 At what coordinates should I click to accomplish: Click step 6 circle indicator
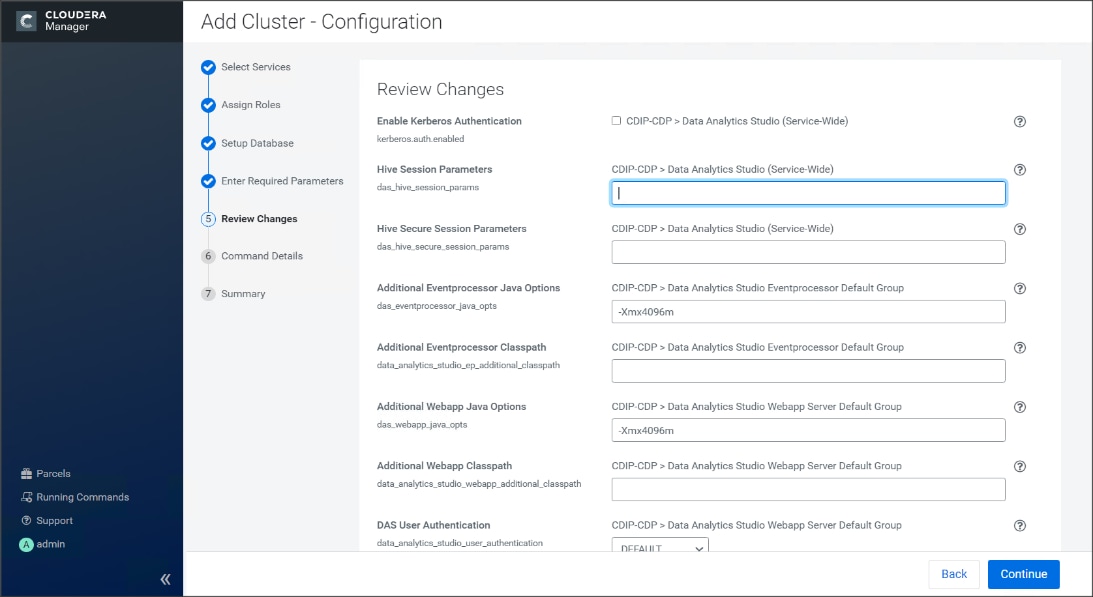208,256
